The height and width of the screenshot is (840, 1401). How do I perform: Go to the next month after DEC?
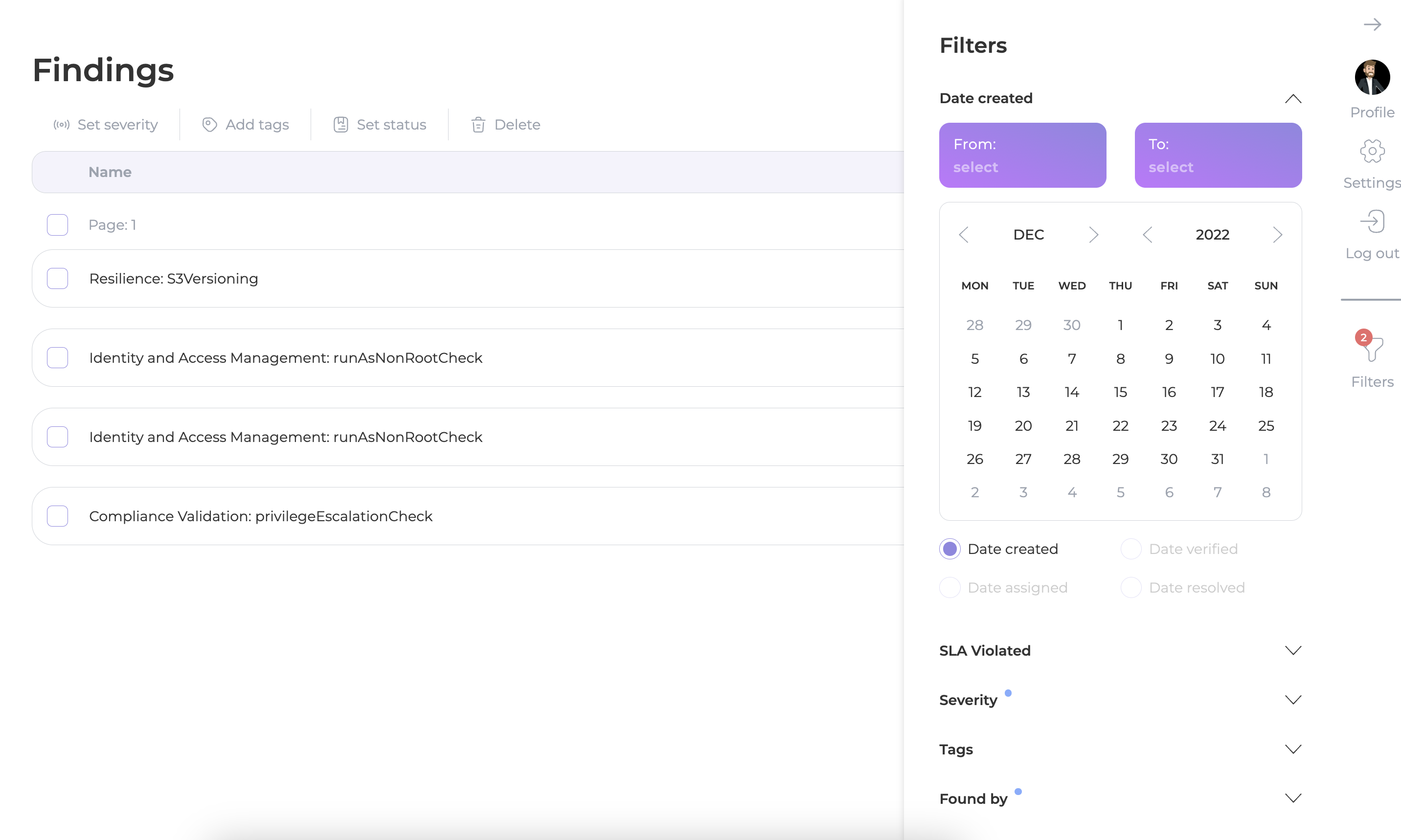coord(1093,235)
